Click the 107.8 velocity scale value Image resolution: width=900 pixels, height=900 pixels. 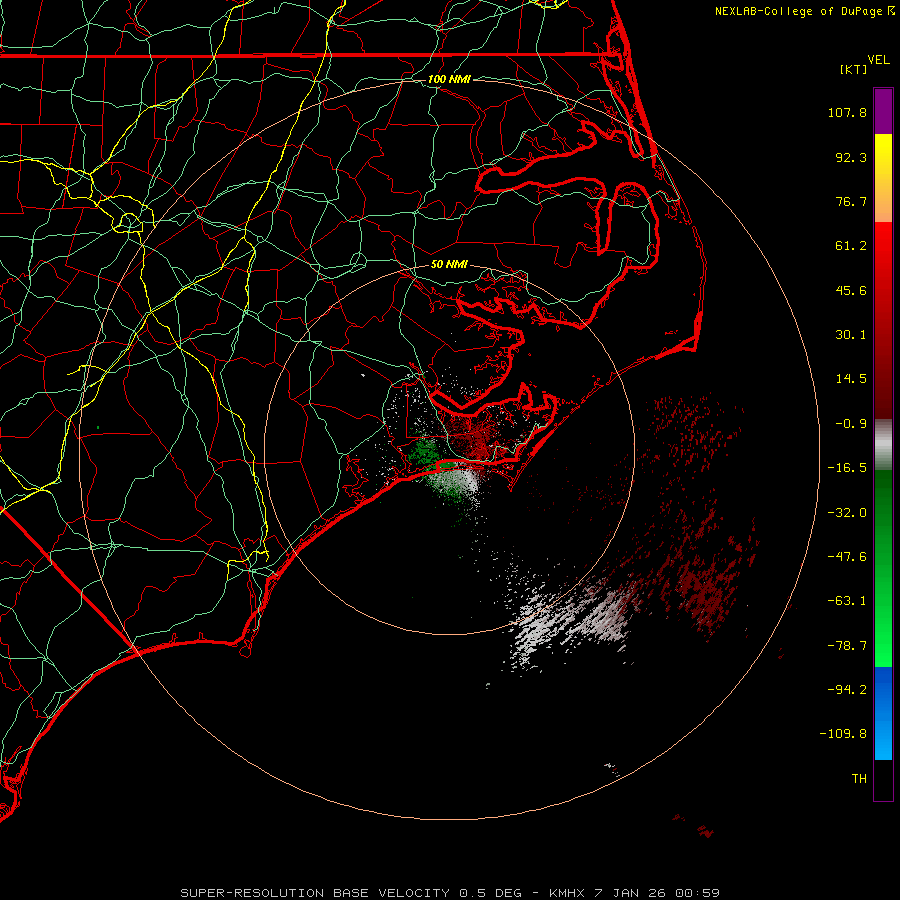point(847,112)
